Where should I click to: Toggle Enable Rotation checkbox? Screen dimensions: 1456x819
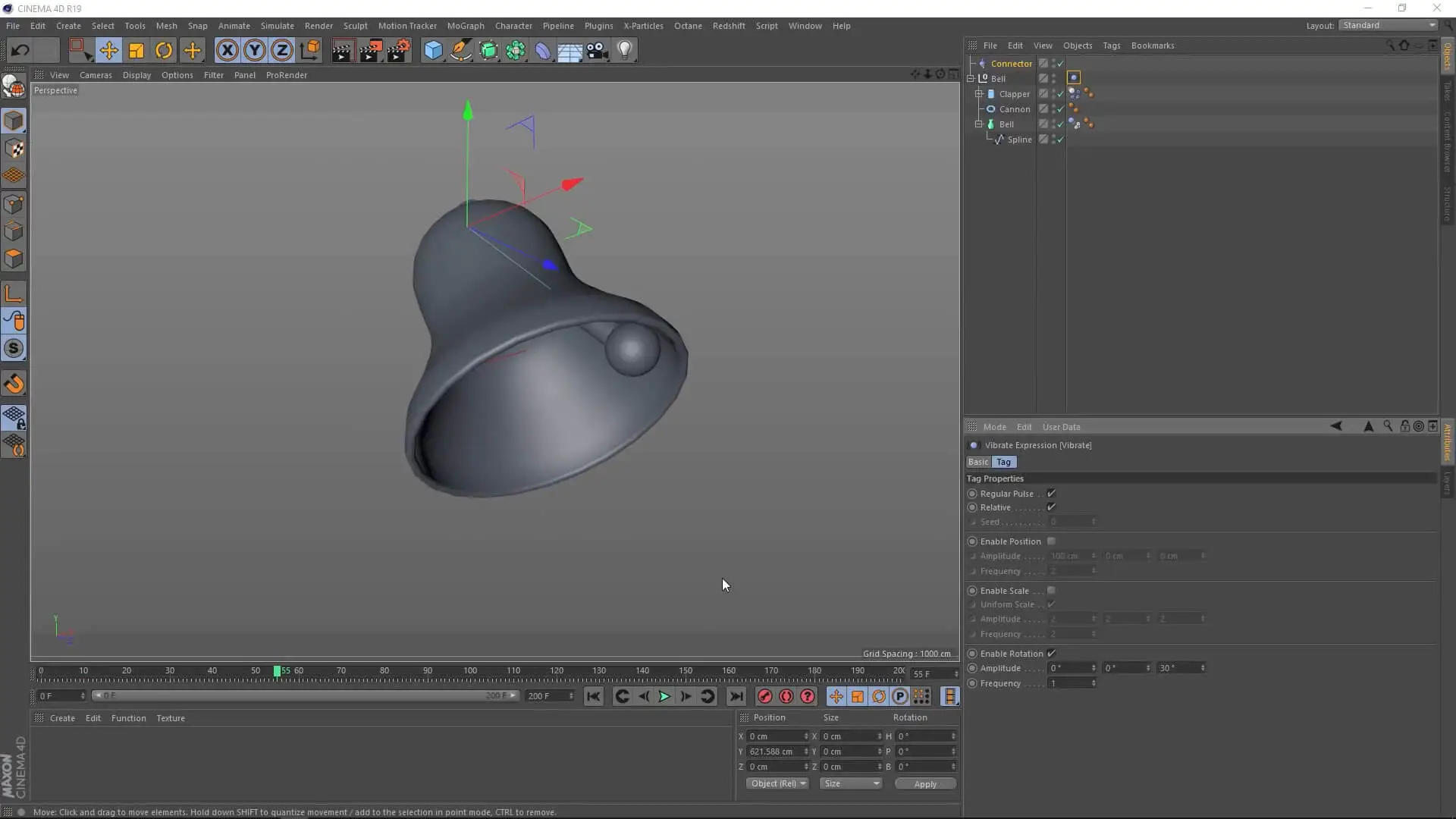coord(1051,654)
